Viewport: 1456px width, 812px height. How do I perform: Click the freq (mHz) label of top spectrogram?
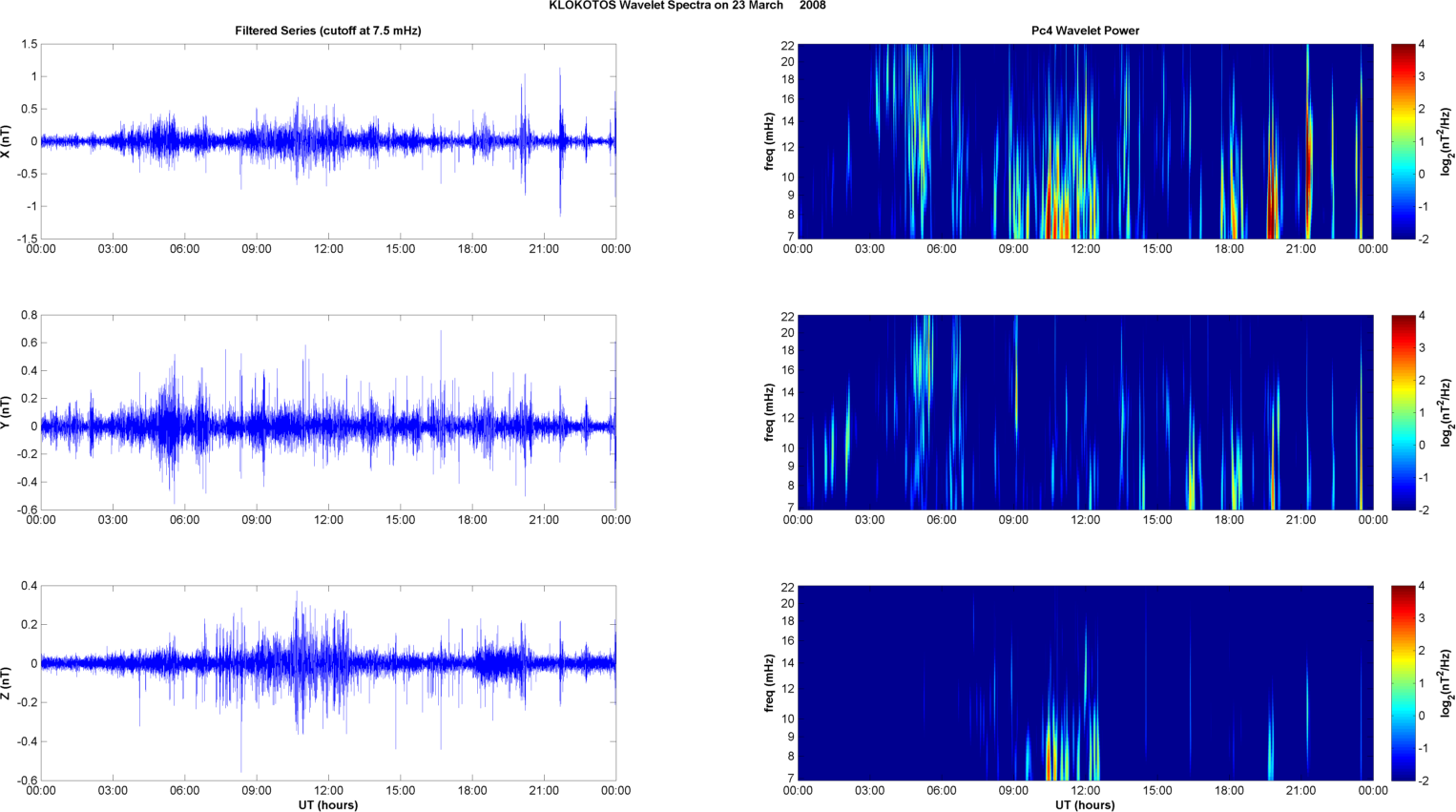click(x=769, y=141)
